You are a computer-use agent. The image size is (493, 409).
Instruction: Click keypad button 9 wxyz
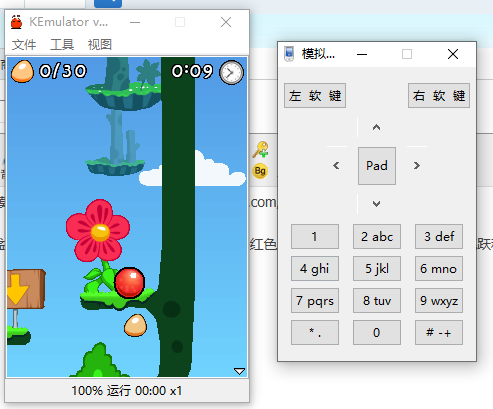pyautogui.click(x=439, y=300)
